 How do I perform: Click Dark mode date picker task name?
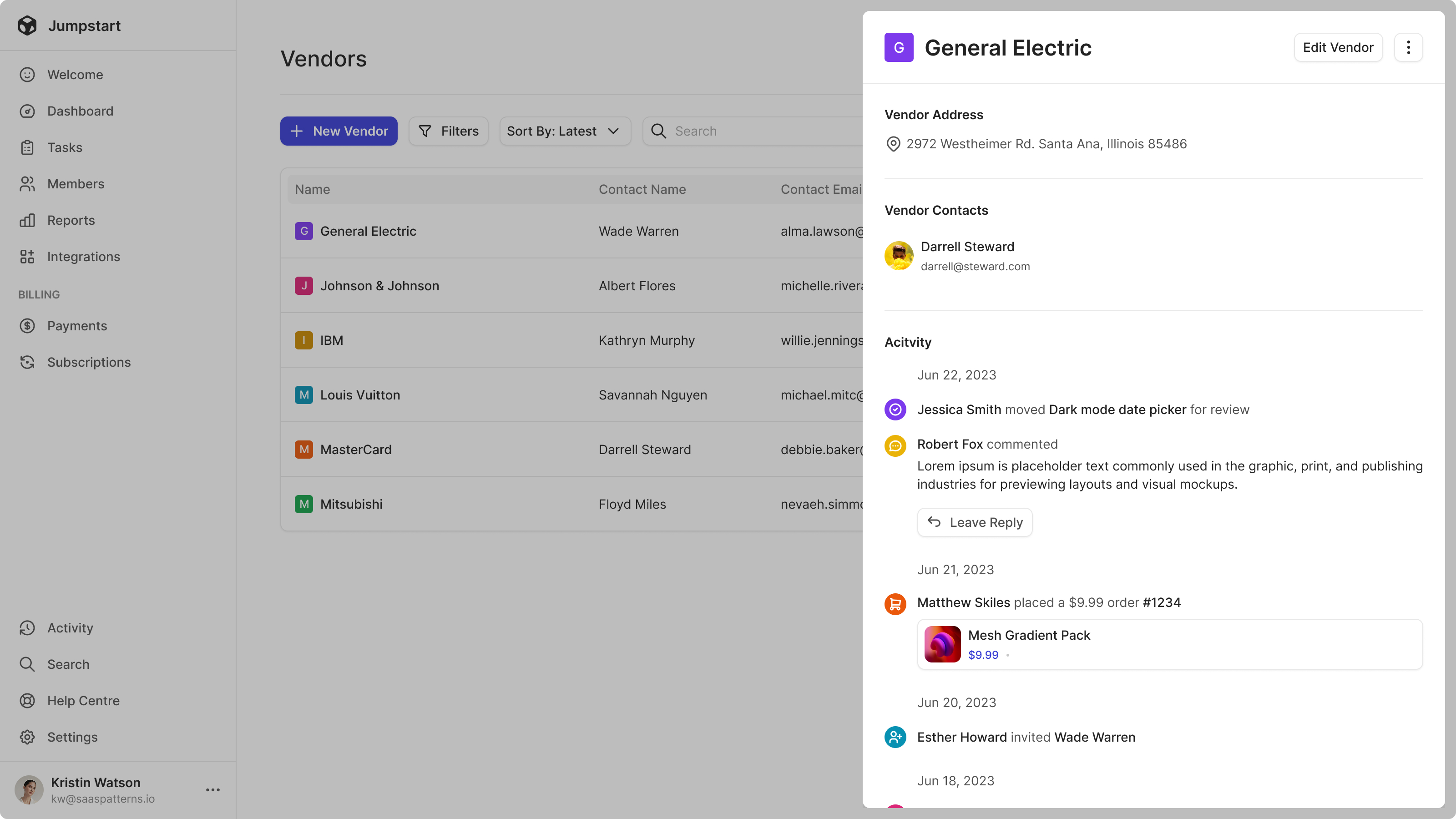pos(1117,409)
